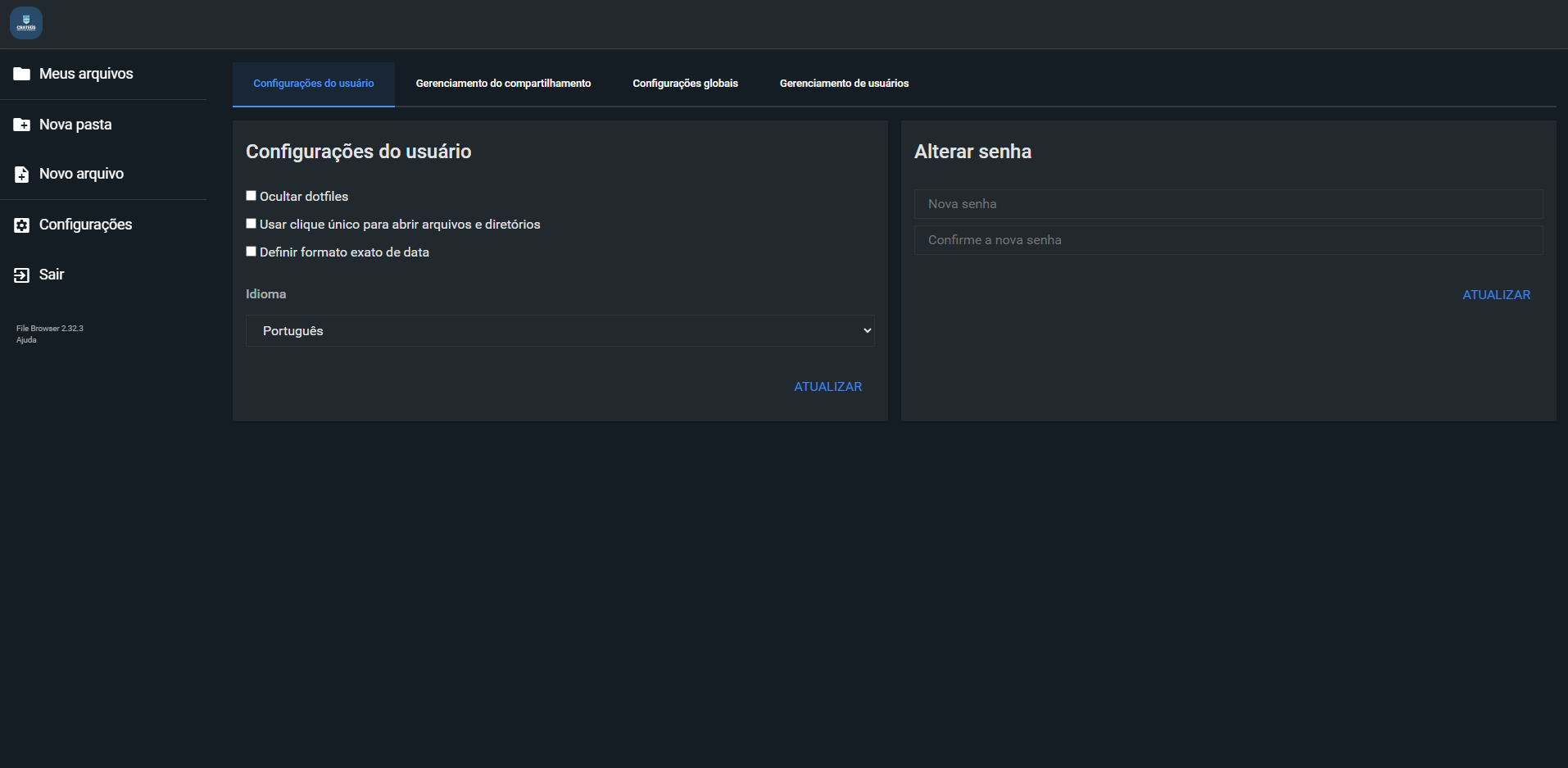Image resolution: width=1568 pixels, height=768 pixels.
Task: Toggle Definir formato exato de data
Action: pyautogui.click(x=252, y=251)
